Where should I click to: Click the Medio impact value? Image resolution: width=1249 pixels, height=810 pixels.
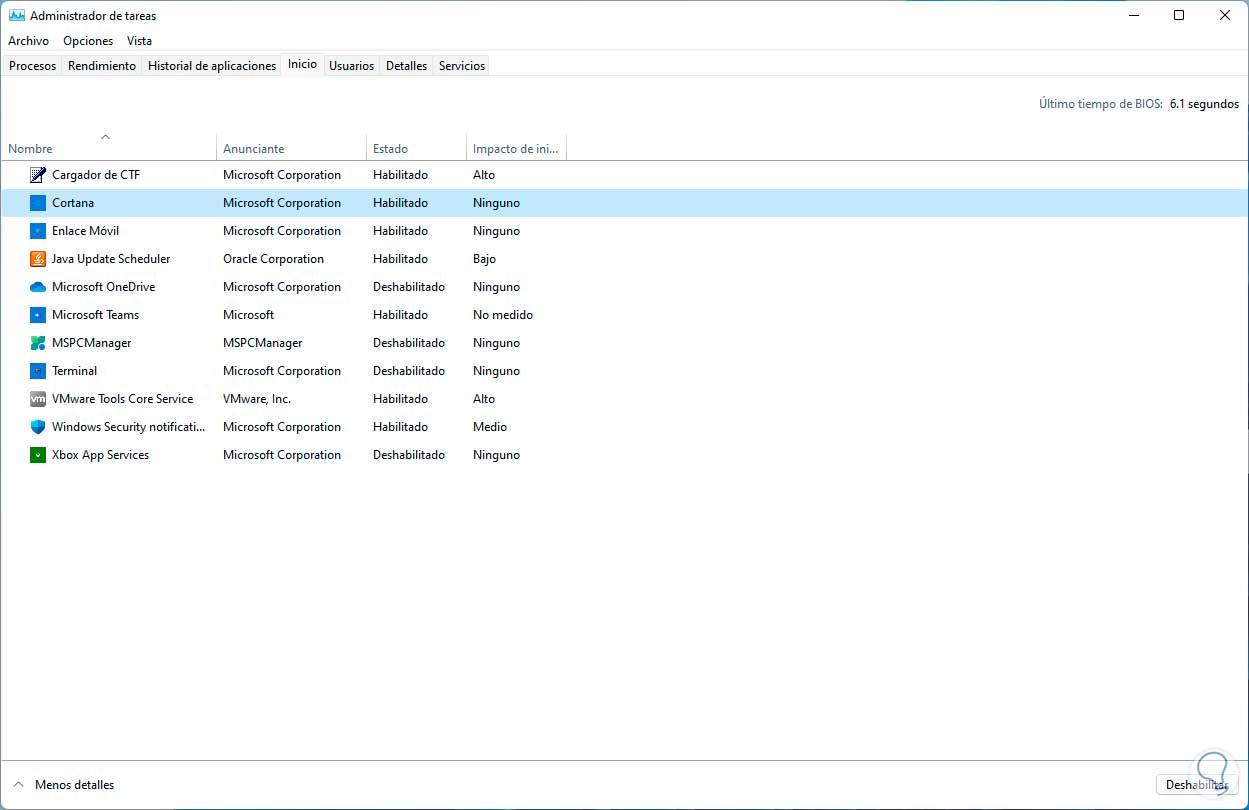(490, 427)
